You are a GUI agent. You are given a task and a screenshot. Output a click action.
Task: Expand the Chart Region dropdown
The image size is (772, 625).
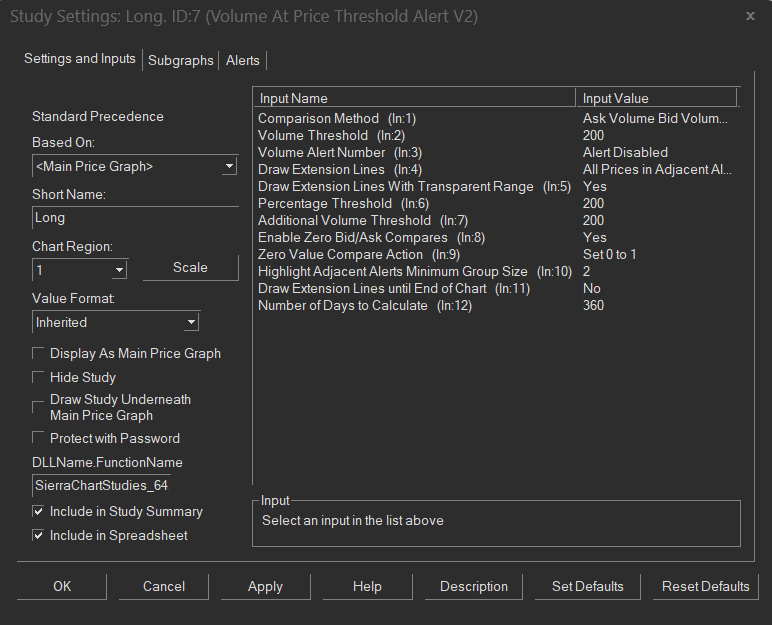tap(120, 269)
